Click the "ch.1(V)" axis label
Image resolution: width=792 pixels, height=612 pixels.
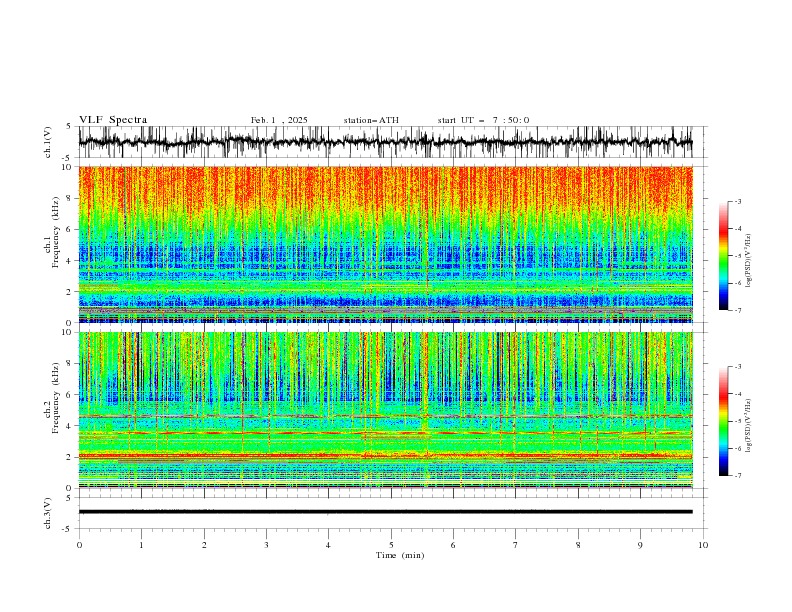[48, 142]
